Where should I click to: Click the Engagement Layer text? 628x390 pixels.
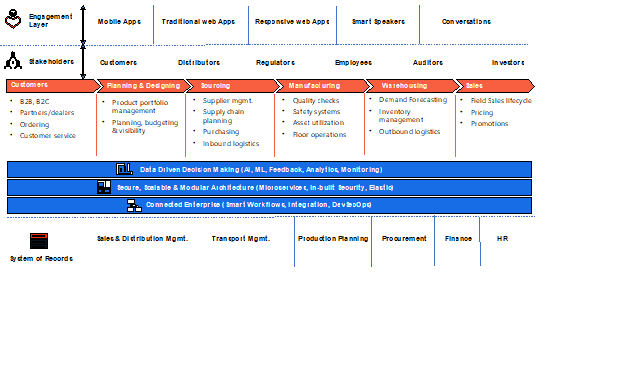coord(50,20)
